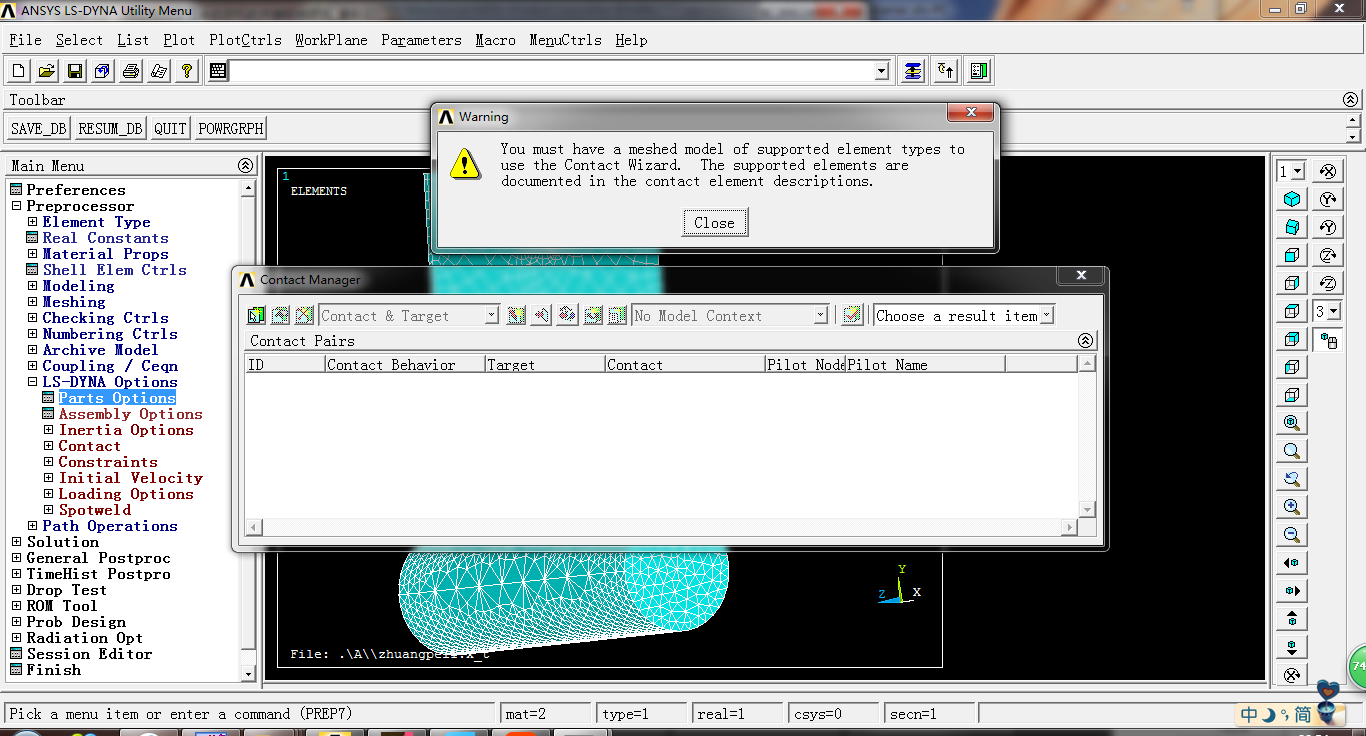The image size is (1366, 736).
Task: Click the delete contact pairs icon
Action: (x=305, y=316)
